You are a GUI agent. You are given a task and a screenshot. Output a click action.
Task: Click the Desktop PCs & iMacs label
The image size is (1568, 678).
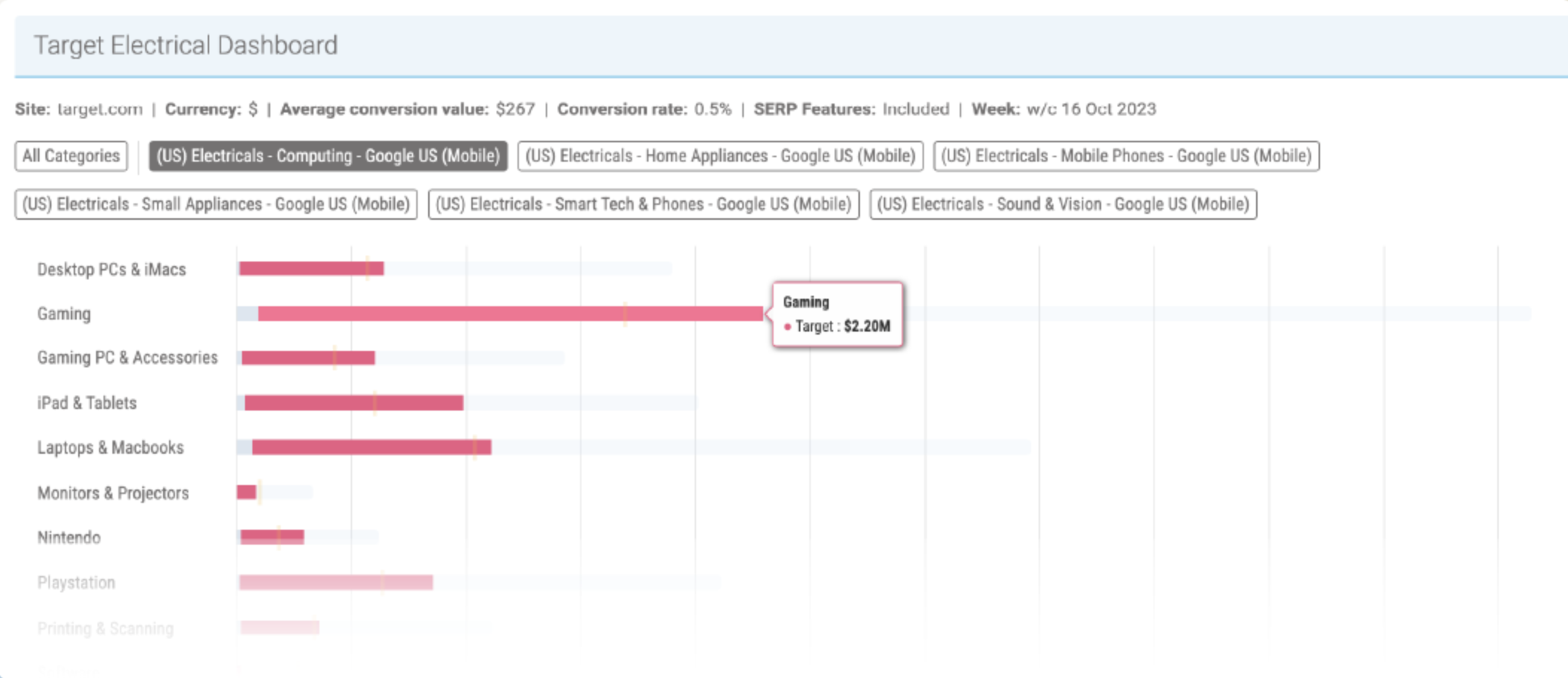coord(112,269)
